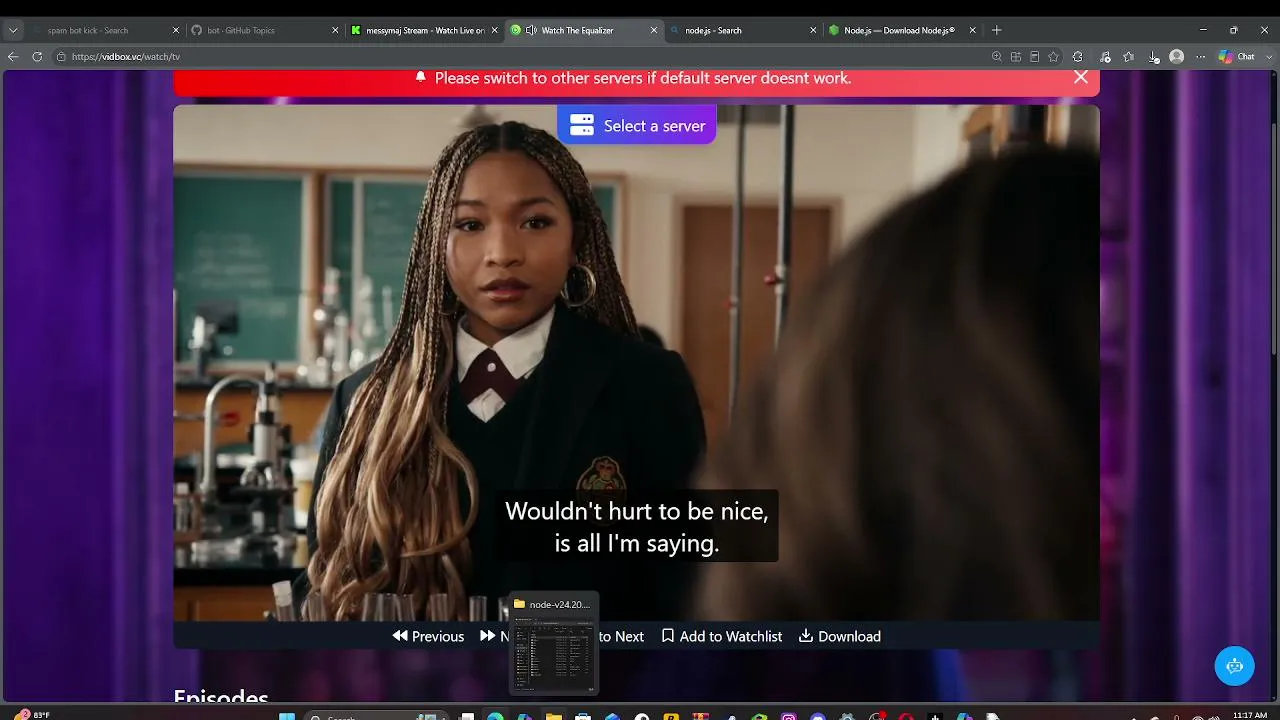
Task: Open the zoom magnifier in address bar
Action: click(996, 57)
